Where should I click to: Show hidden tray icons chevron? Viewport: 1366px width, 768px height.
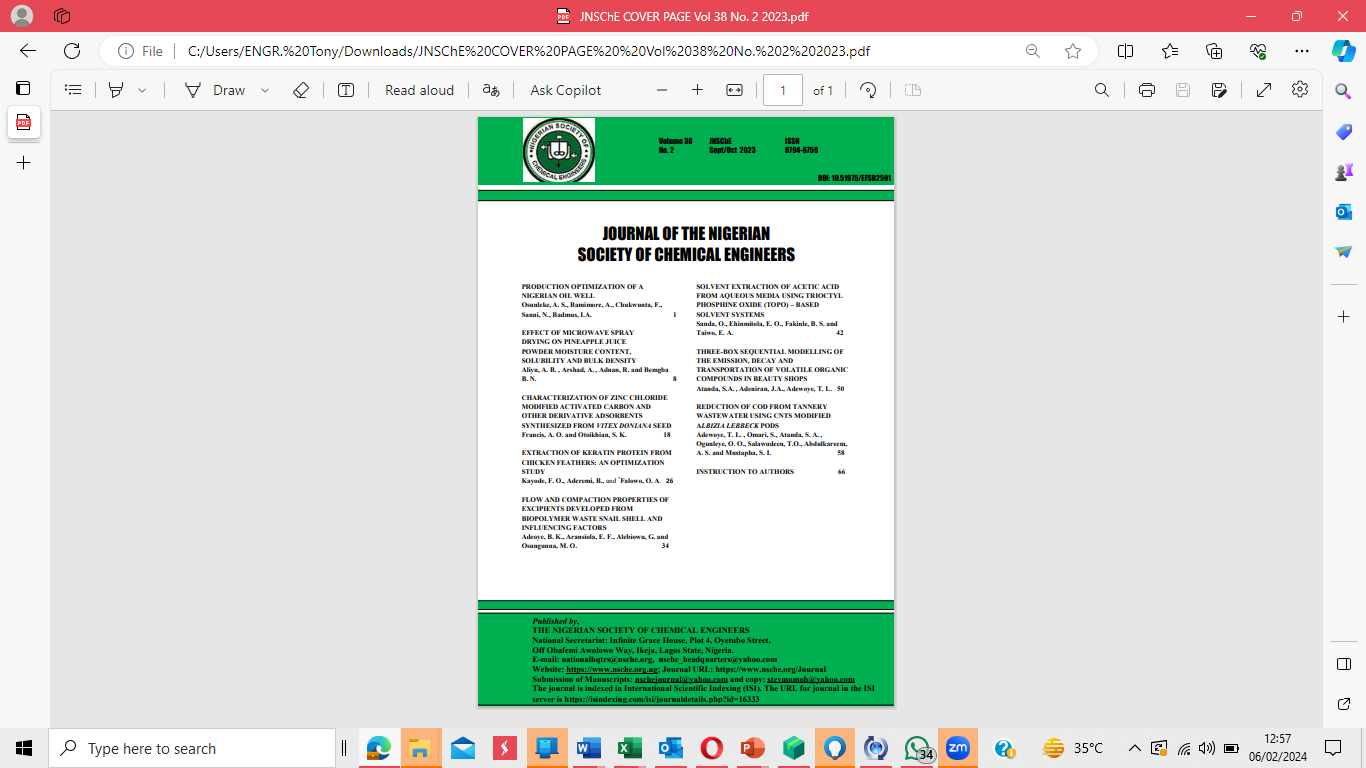point(1134,748)
